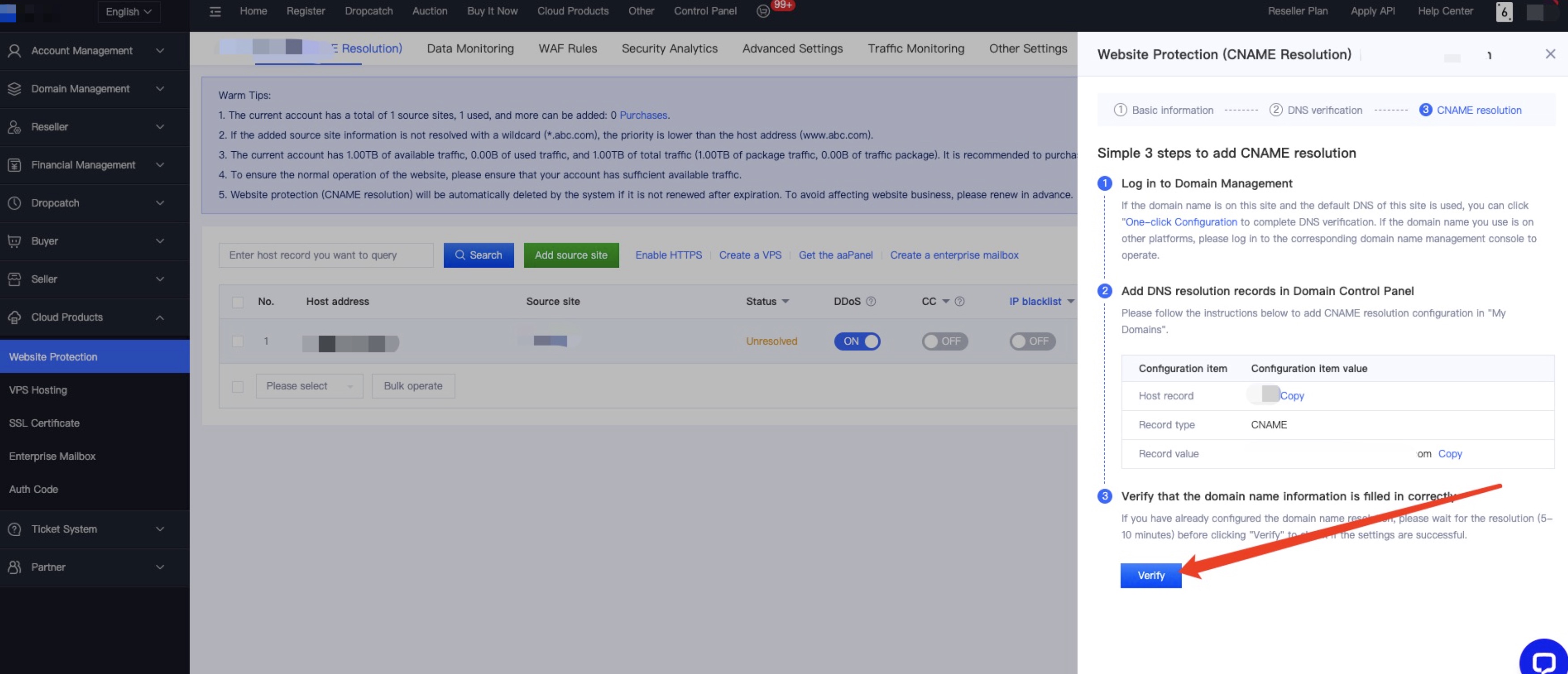This screenshot has height=674, width=1568.
Task: Open the Create a VPS link
Action: tap(750, 255)
